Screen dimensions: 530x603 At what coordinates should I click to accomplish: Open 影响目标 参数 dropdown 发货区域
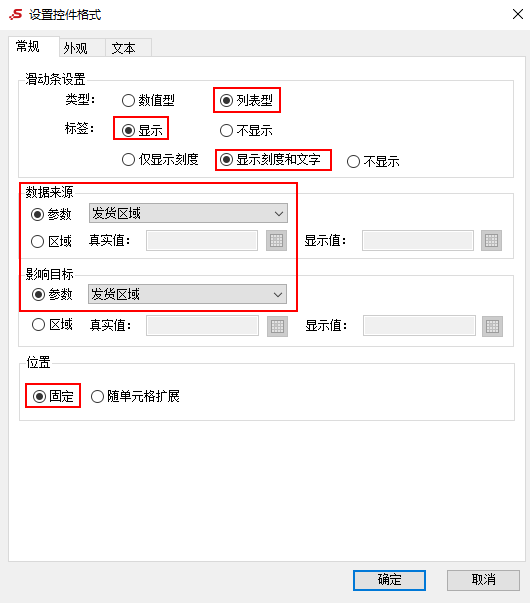187,294
